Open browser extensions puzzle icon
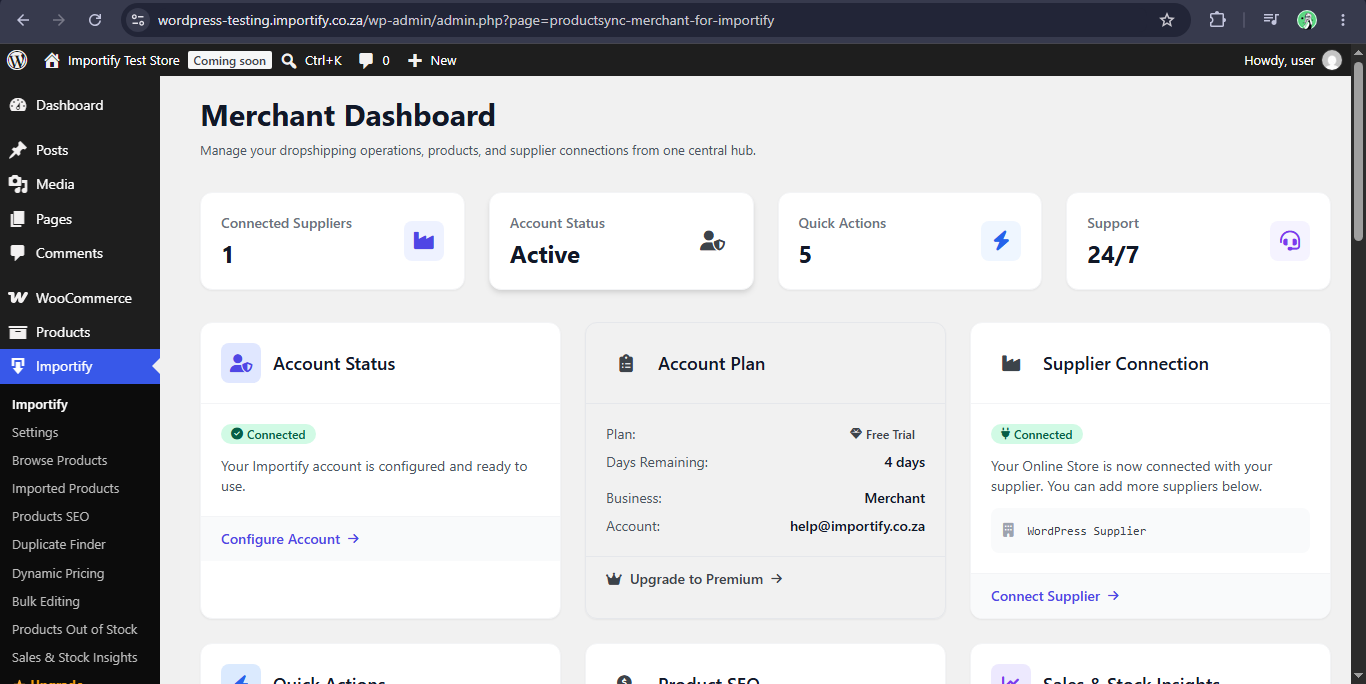Viewport: 1366px width, 684px height. pyautogui.click(x=1217, y=20)
